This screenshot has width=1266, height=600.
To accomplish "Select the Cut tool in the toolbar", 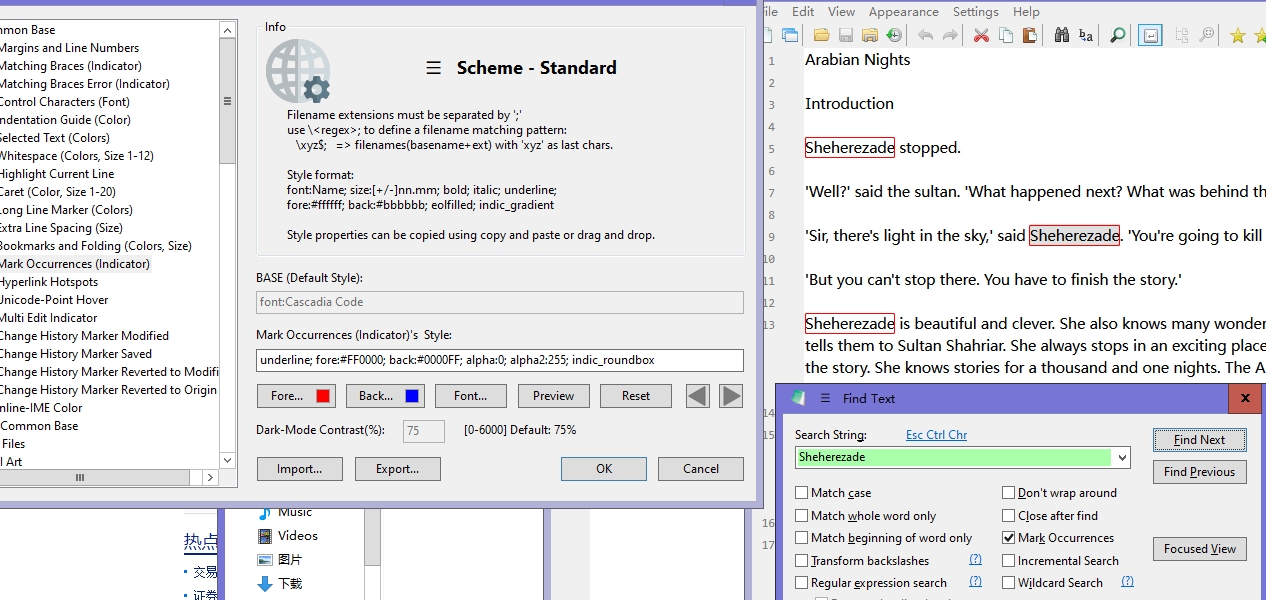I will [982, 34].
